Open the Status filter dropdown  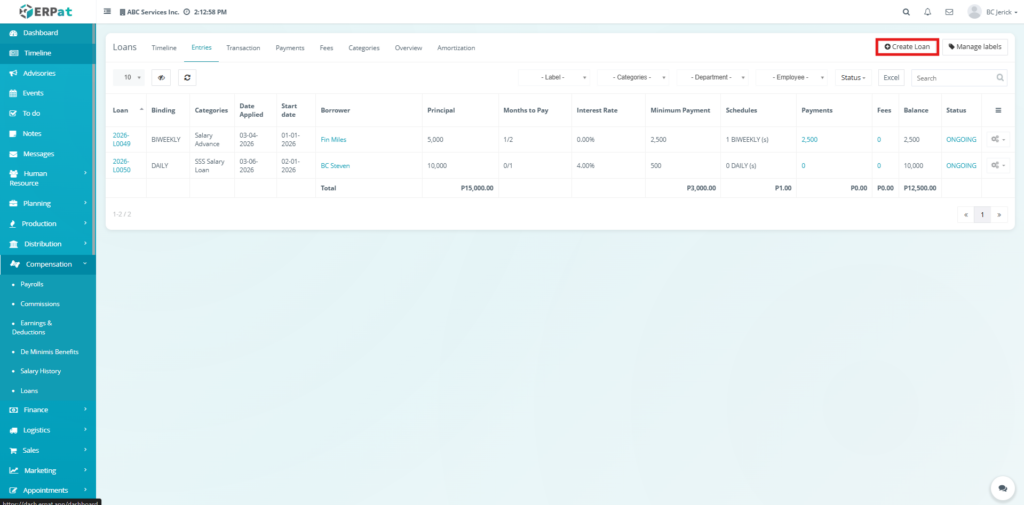pos(853,77)
